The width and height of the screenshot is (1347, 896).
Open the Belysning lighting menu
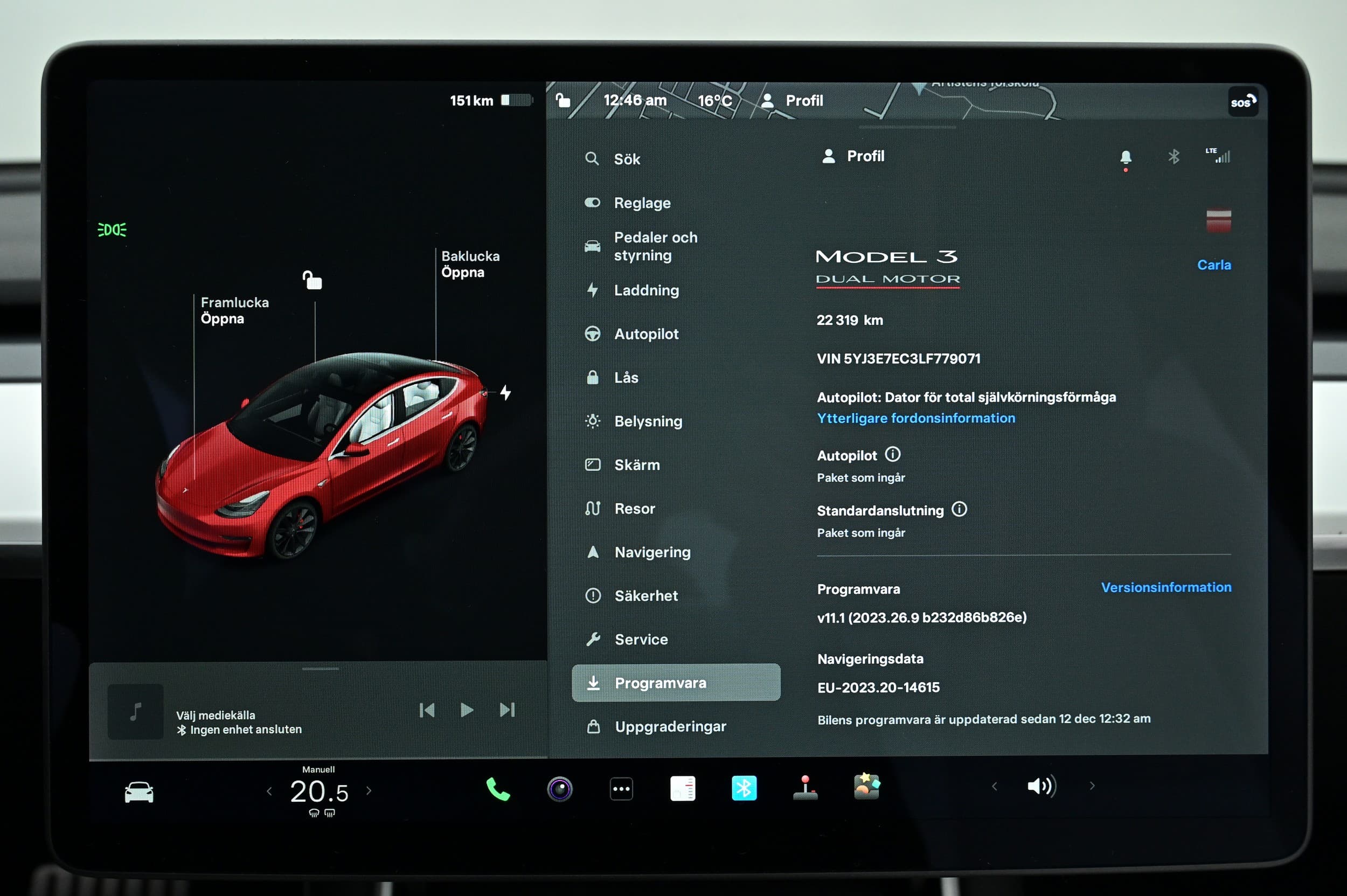point(633,421)
